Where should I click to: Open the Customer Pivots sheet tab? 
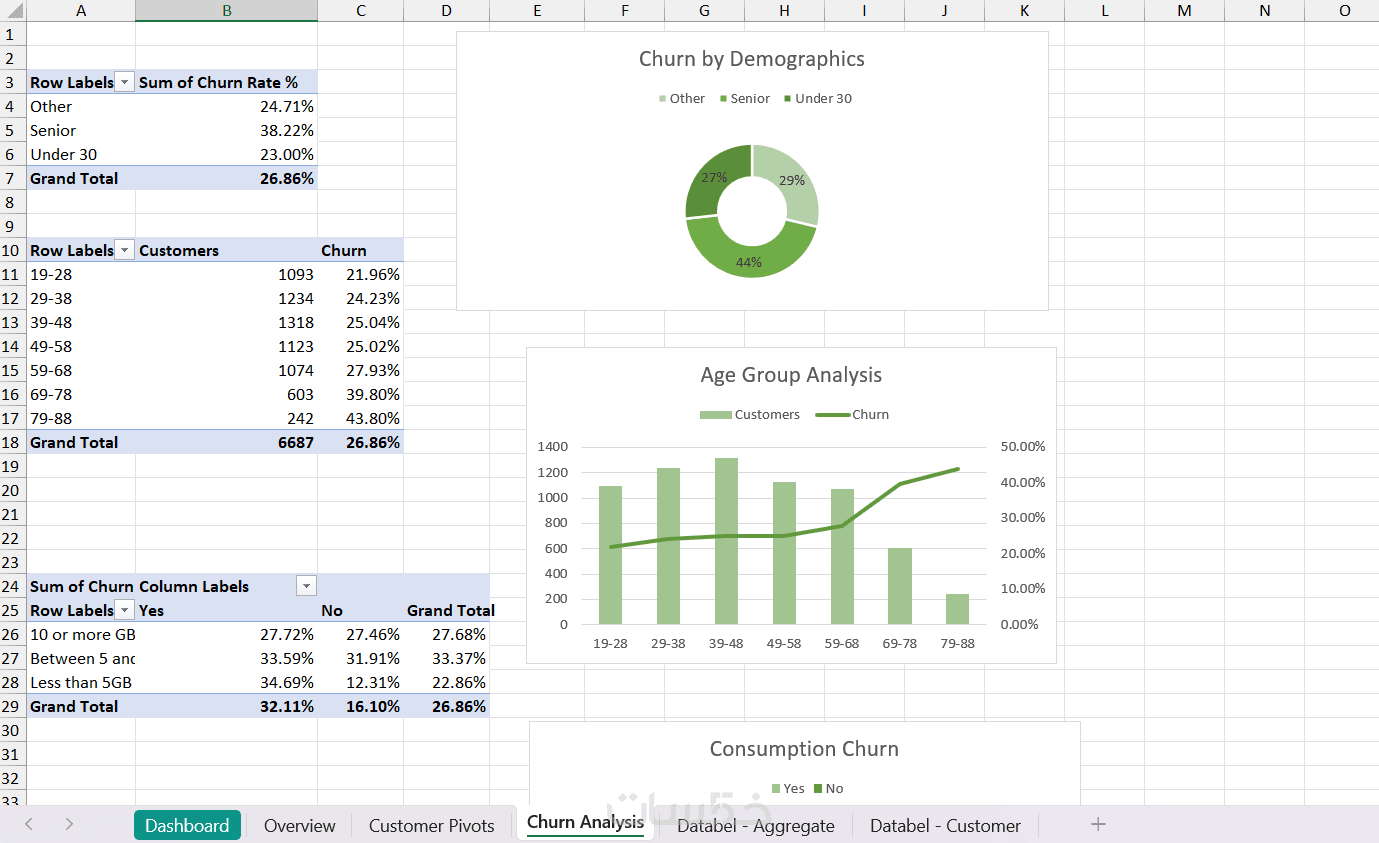tap(431, 825)
